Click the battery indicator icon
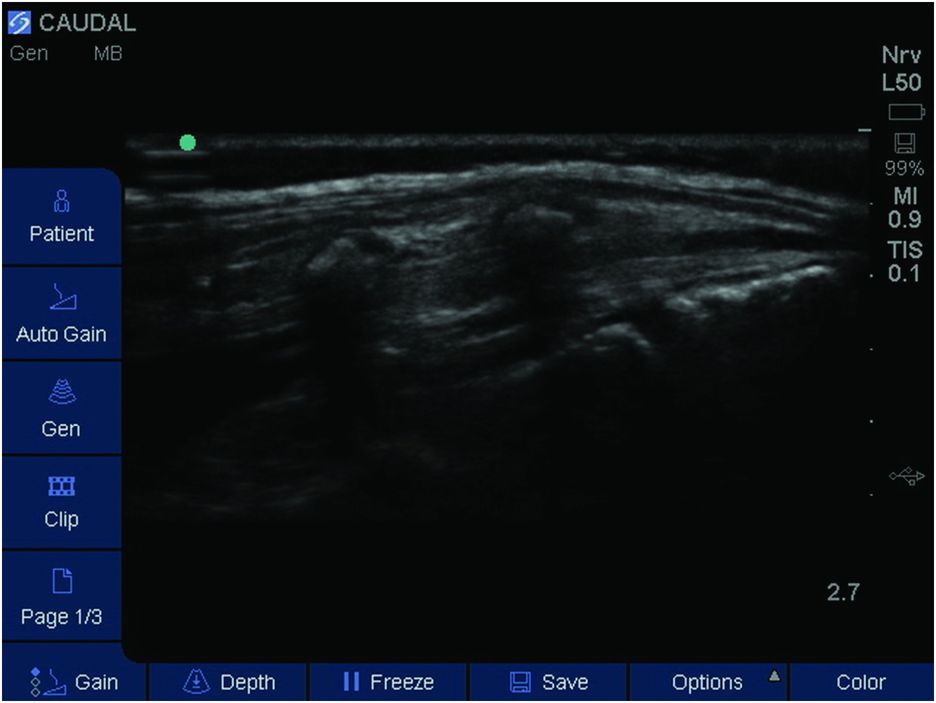Viewport: 936px width, 703px height. pos(904,112)
